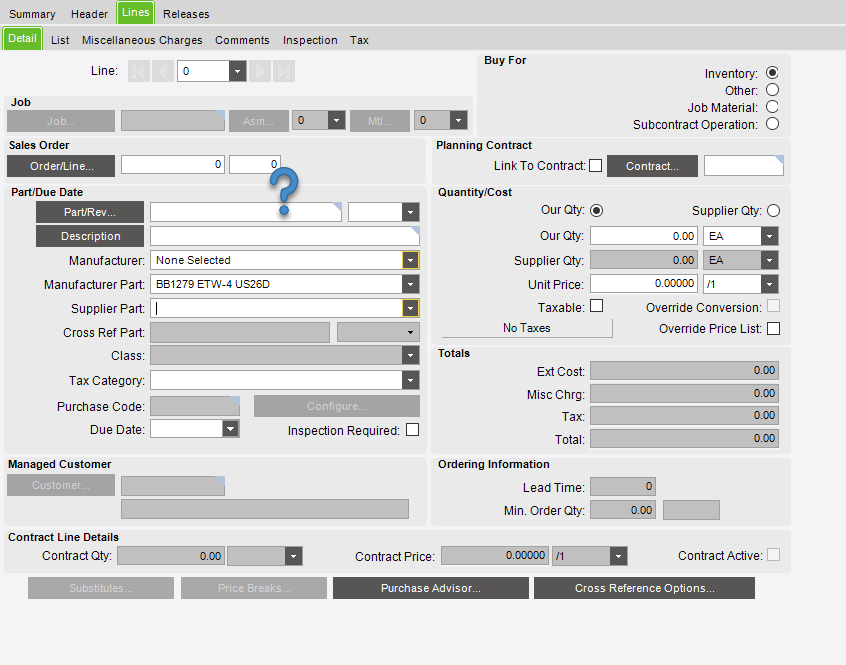Screen dimensions: 846x665
Task: Choose Our Qty radio option
Action: click(x=596, y=210)
